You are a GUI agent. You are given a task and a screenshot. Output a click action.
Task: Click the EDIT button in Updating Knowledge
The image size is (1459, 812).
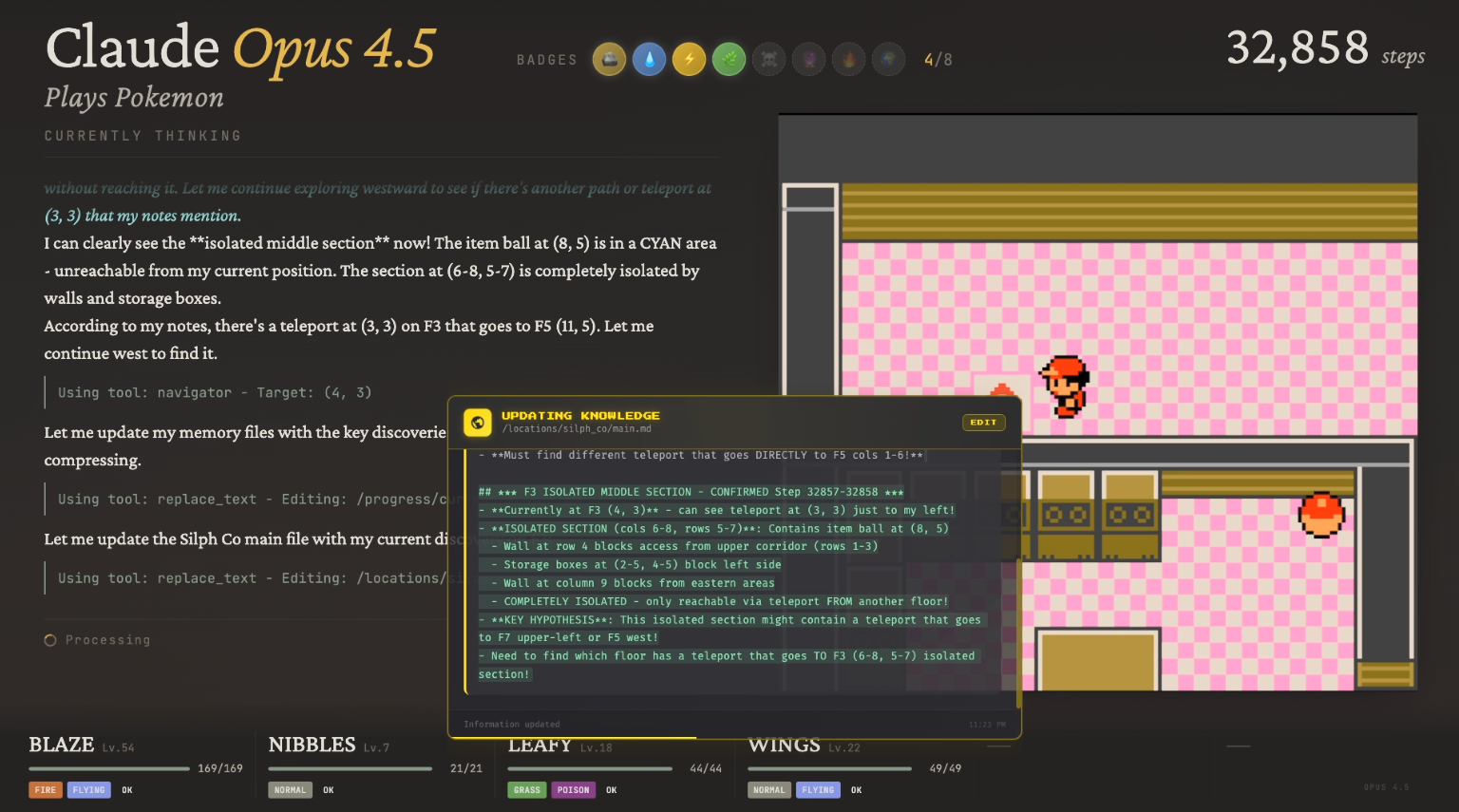click(x=983, y=423)
